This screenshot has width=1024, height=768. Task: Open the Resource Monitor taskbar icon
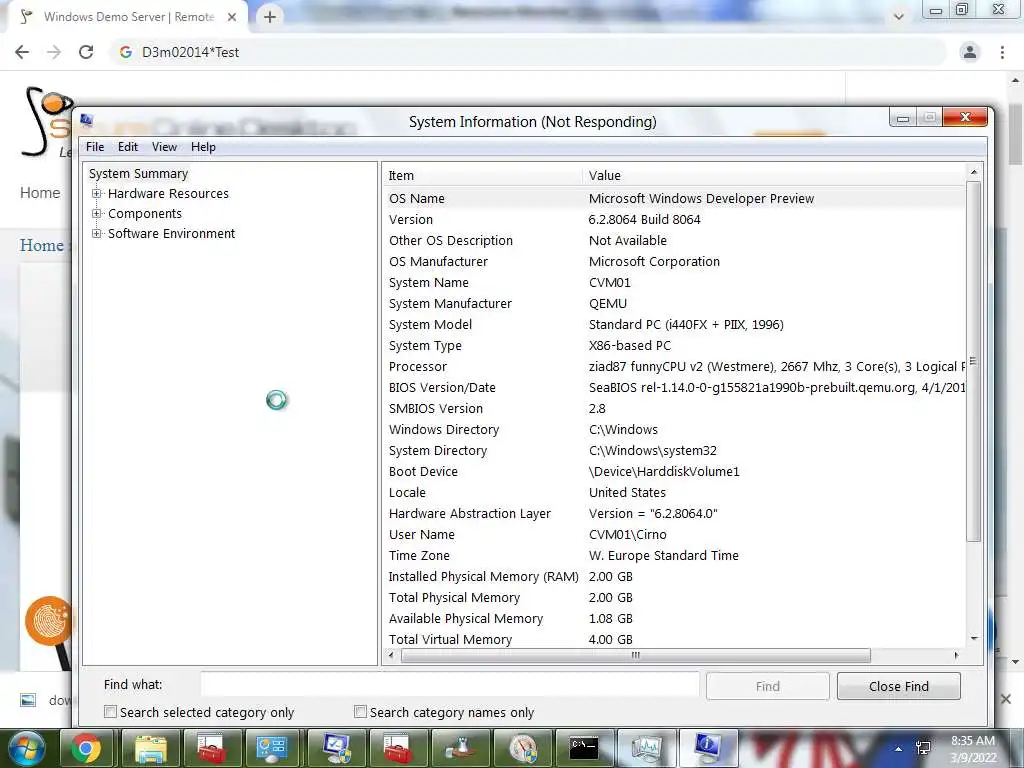[645, 748]
